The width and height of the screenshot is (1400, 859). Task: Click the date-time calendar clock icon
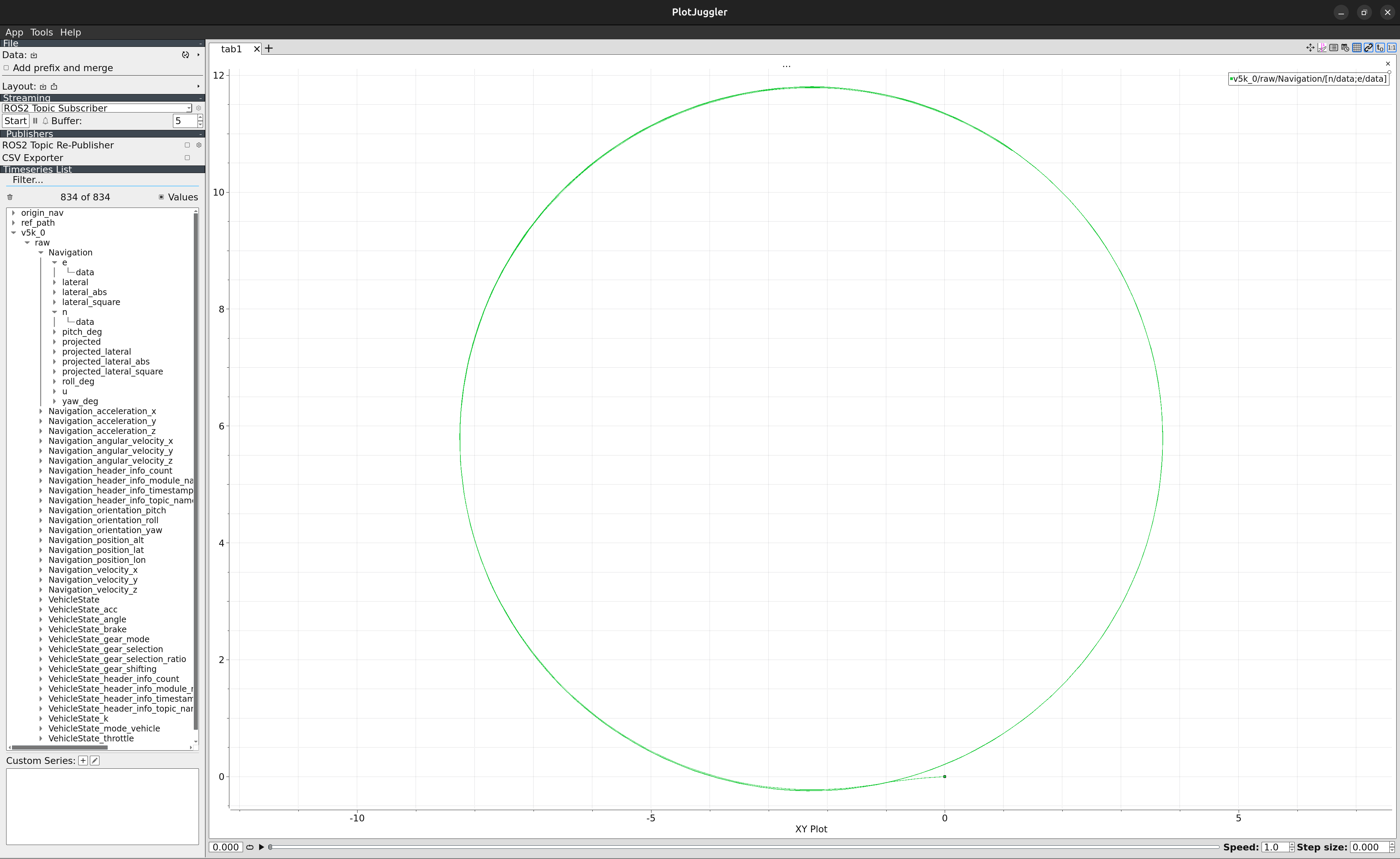(1345, 48)
